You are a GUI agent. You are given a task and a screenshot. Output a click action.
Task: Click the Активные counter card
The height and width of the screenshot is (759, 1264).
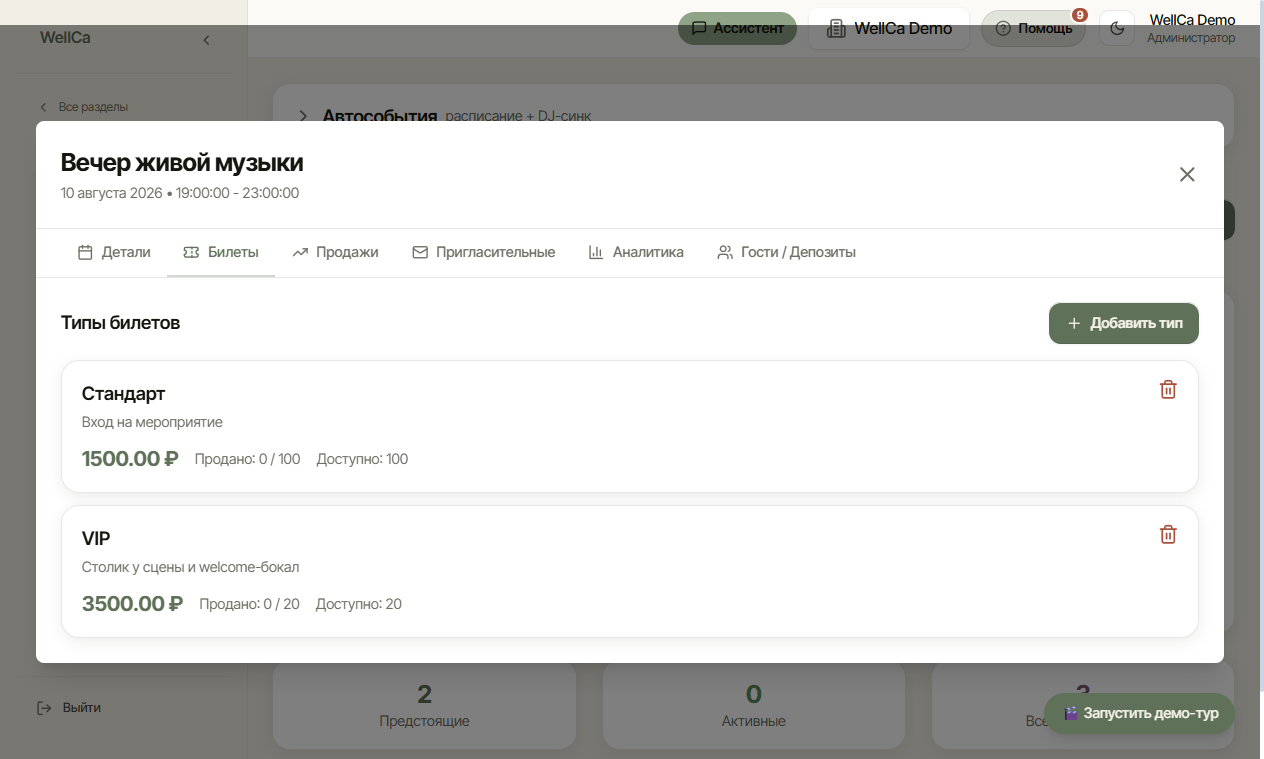(754, 705)
